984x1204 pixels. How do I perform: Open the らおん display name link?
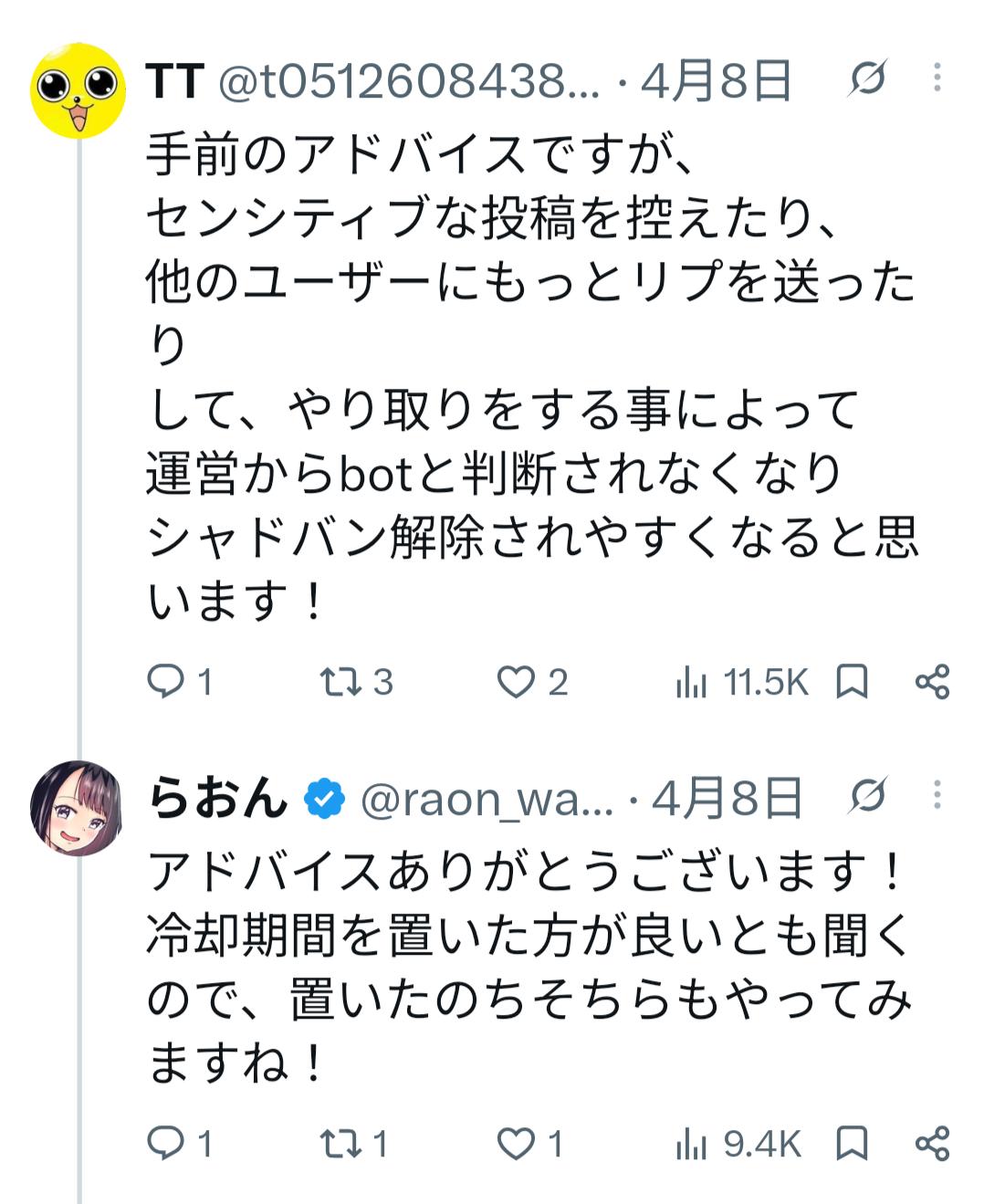(x=217, y=798)
